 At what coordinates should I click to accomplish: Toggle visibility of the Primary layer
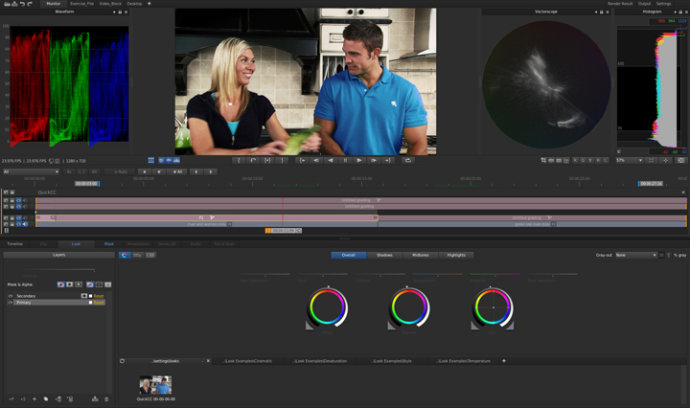pyautogui.click(x=10, y=302)
